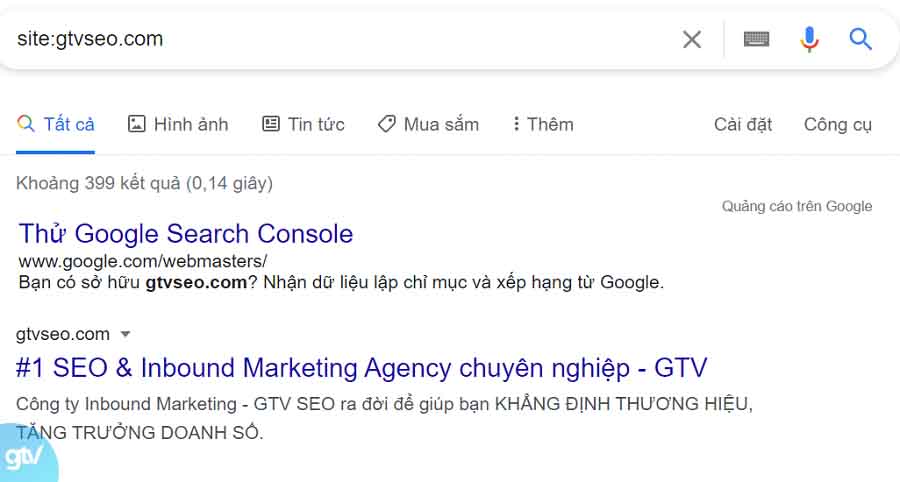Open the arrow dropdown next to gtvseo.com

click(125, 334)
